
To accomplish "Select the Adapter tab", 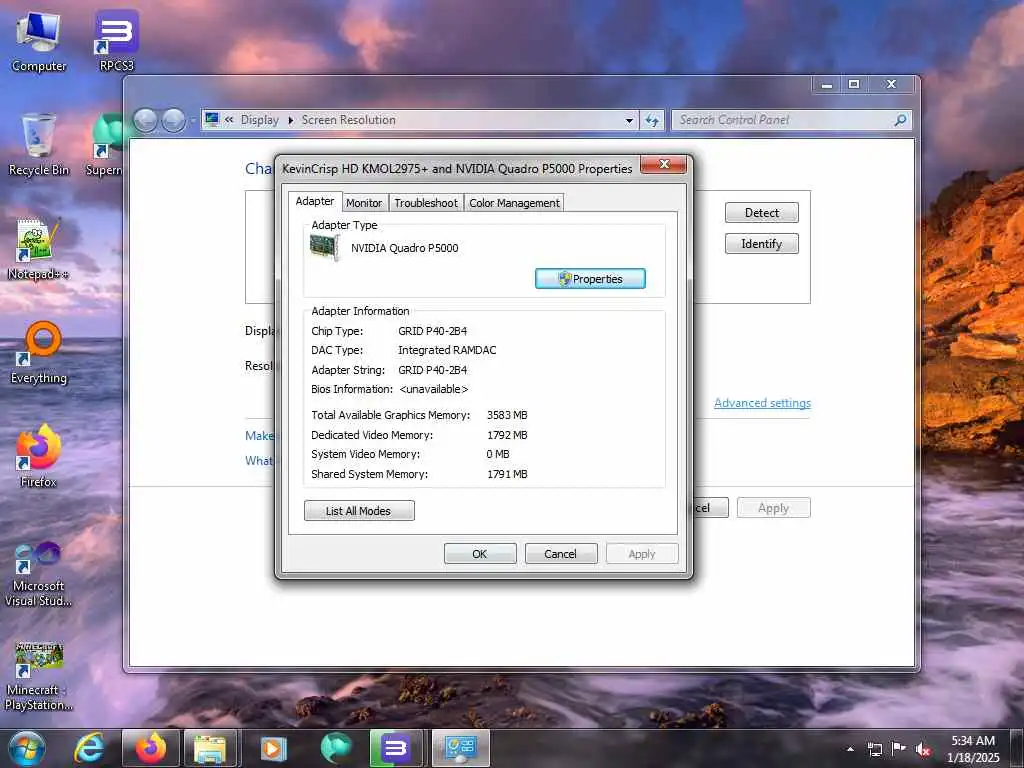I will click(x=315, y=201).
